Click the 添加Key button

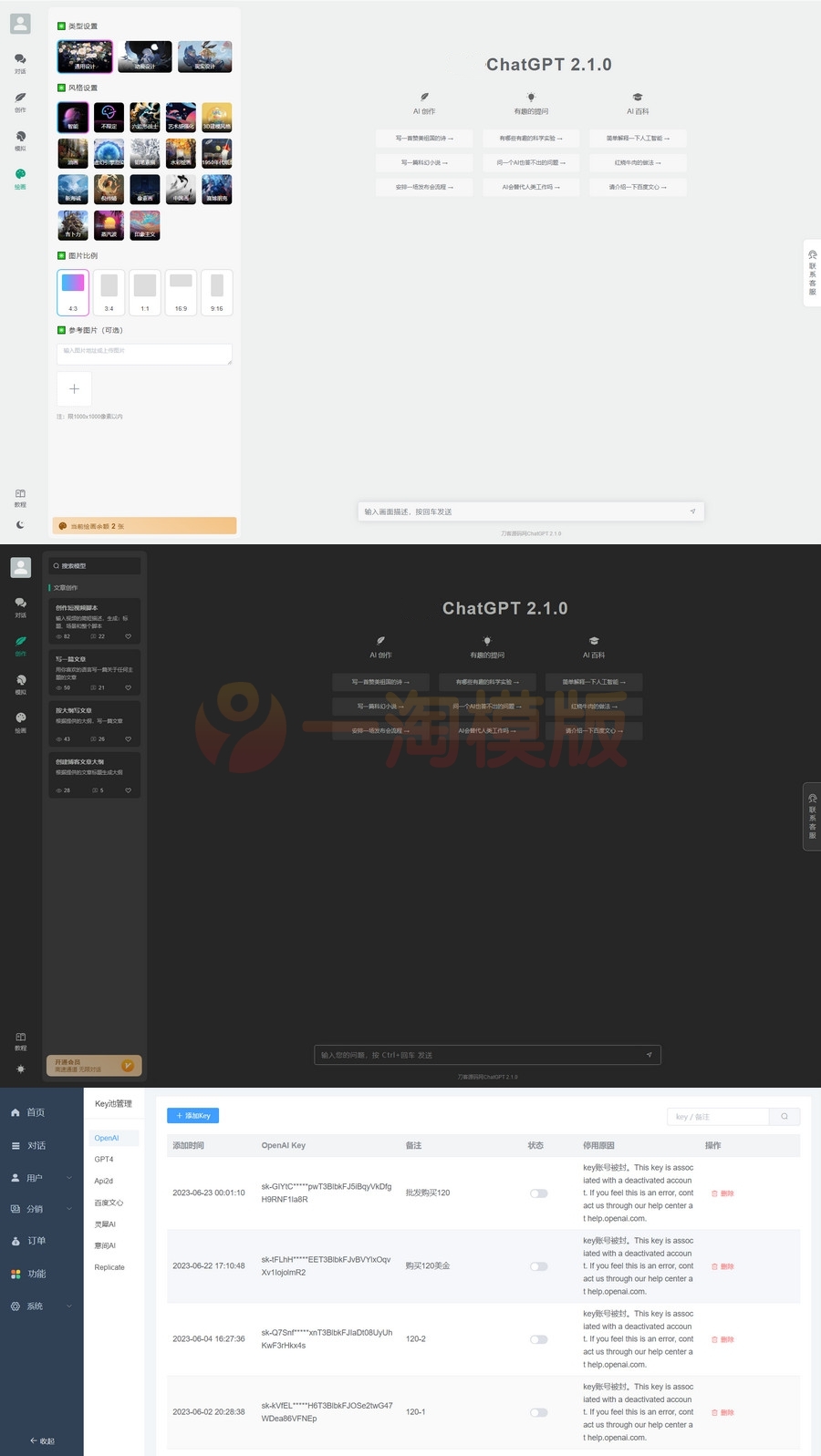coord(192,1116)
